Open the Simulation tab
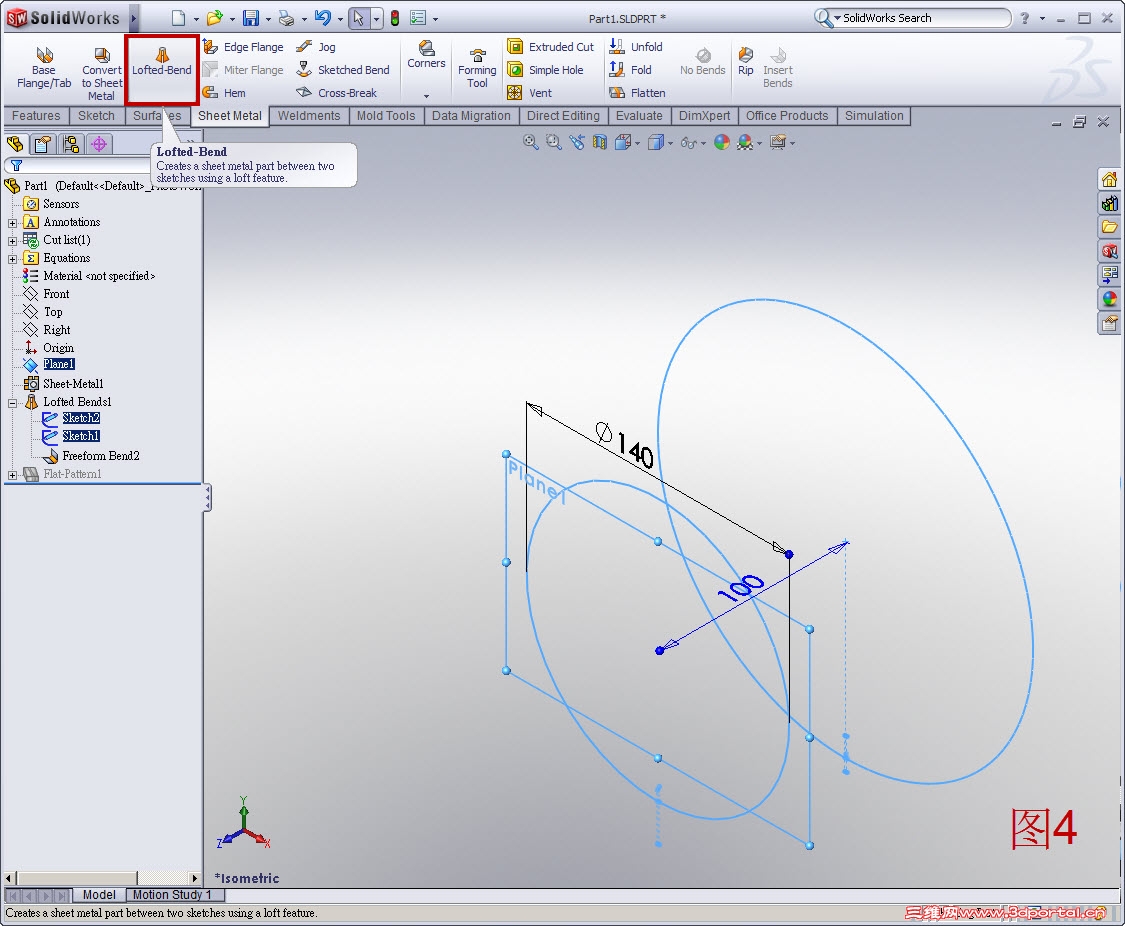This screenshot has height=926, width=1125. [874, 116]
